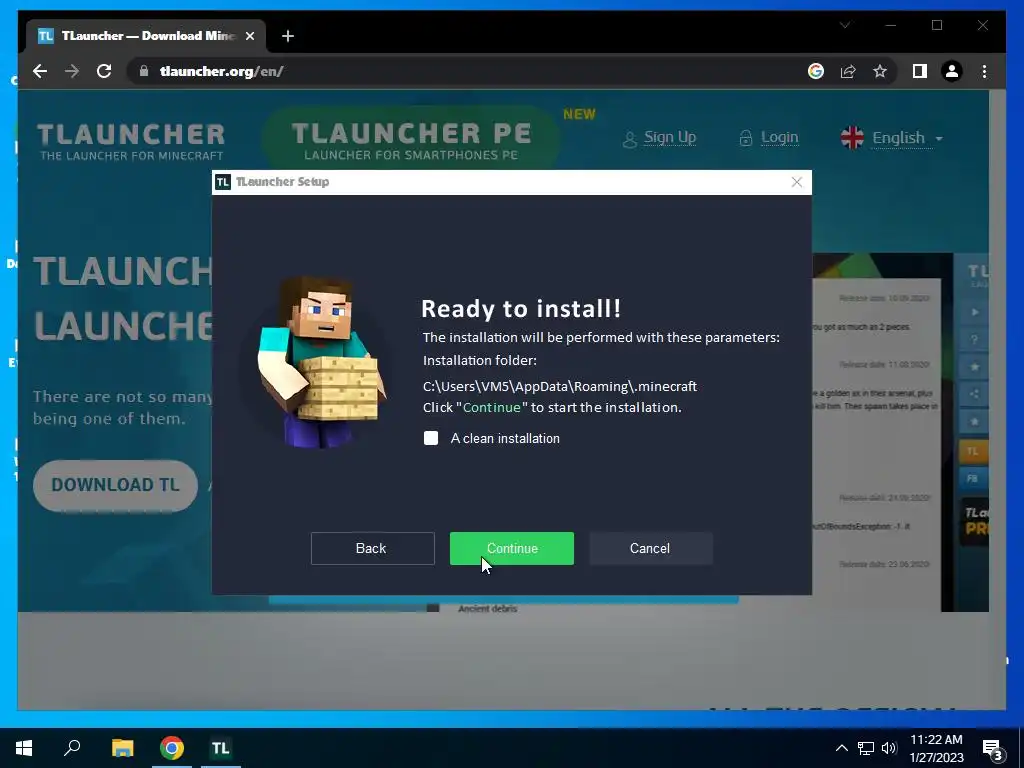Open taskbar search
1024x768 pixels.
(x=72, y=748)
